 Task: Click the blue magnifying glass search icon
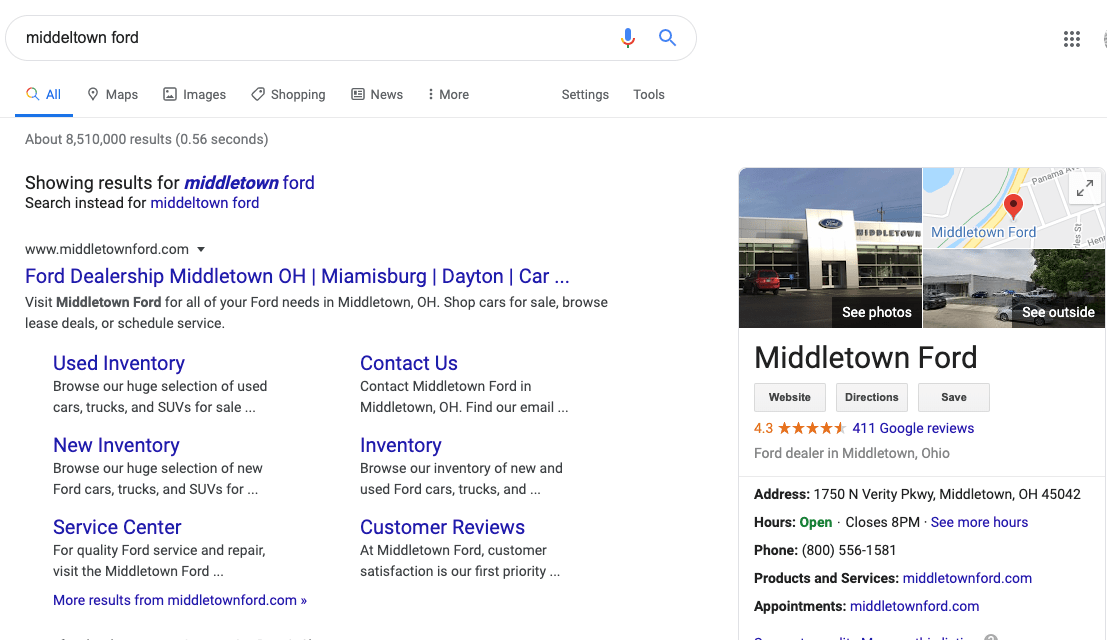[x=667, y=38]
